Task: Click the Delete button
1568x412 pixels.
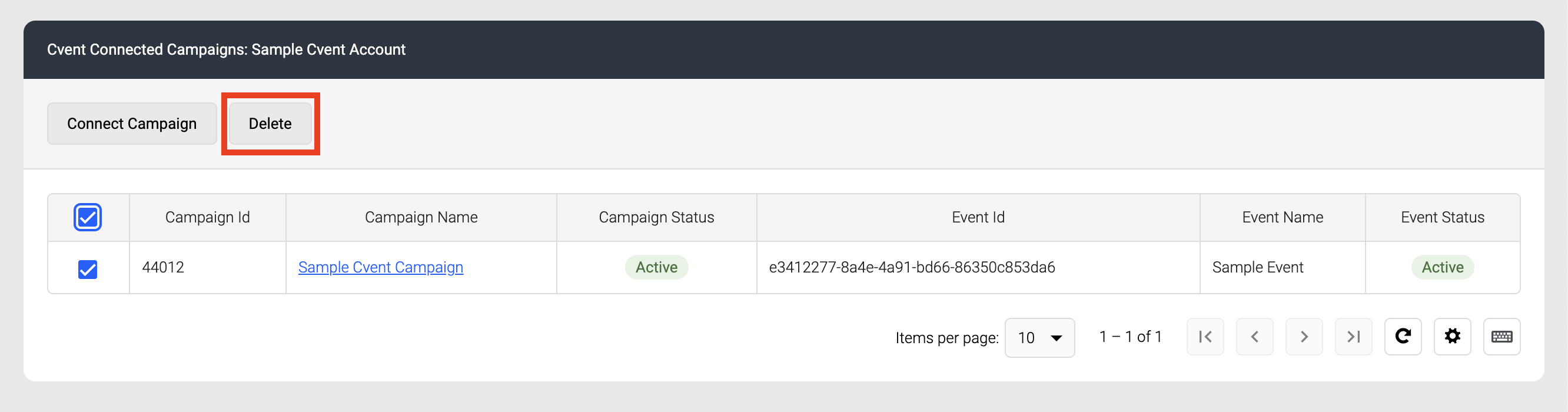Action: tap(270, 124)
